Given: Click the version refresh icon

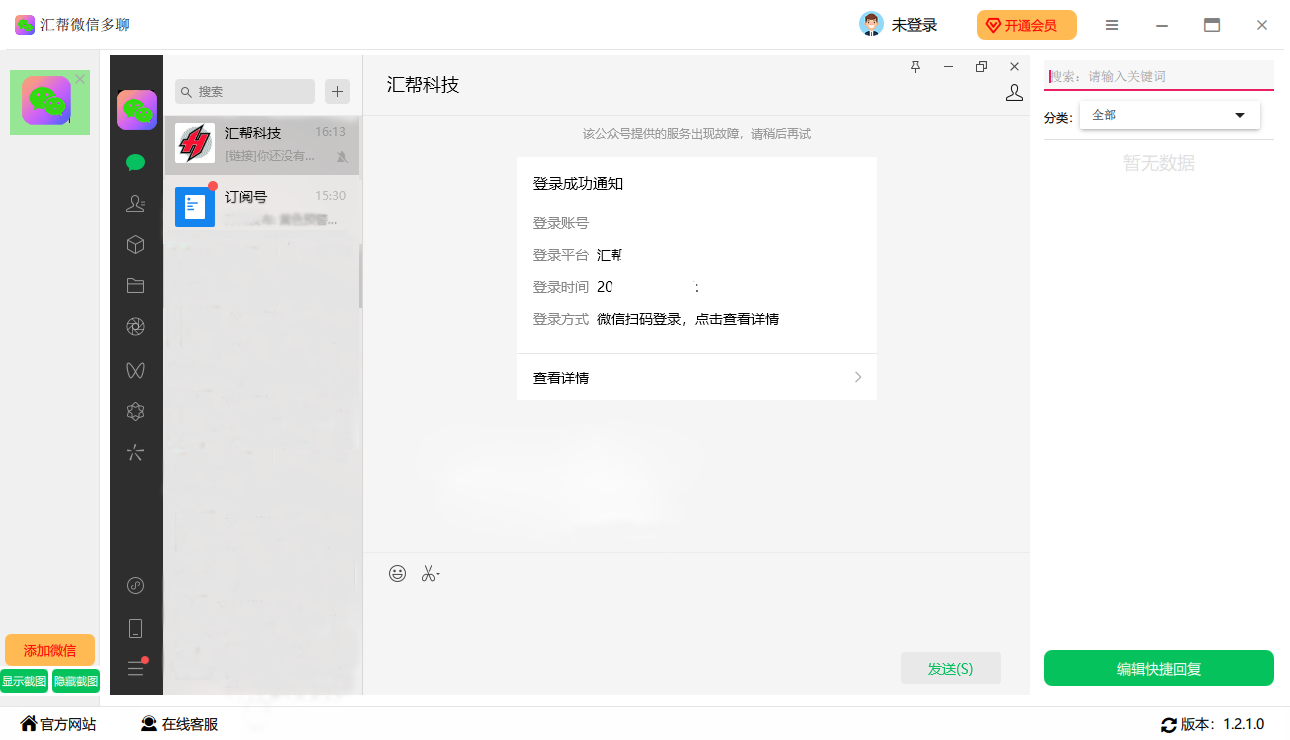Looking at the screenshot, I should [1169, 725].
